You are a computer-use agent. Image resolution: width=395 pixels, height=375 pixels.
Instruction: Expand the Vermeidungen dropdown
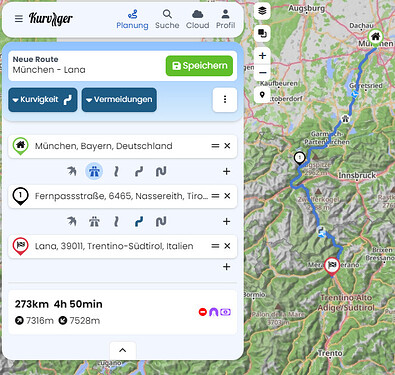coord(119,100)
